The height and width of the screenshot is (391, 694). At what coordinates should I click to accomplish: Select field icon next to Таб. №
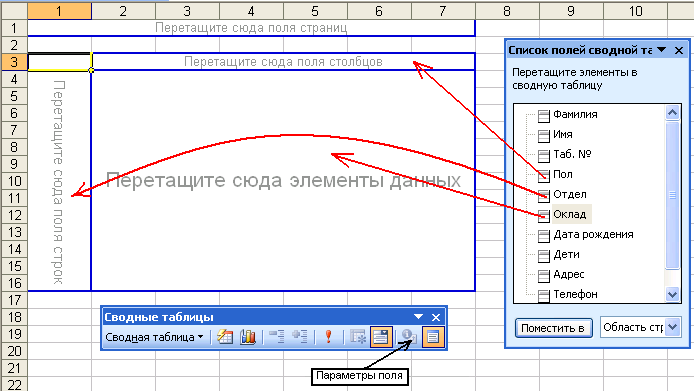(x=544, y=156)
